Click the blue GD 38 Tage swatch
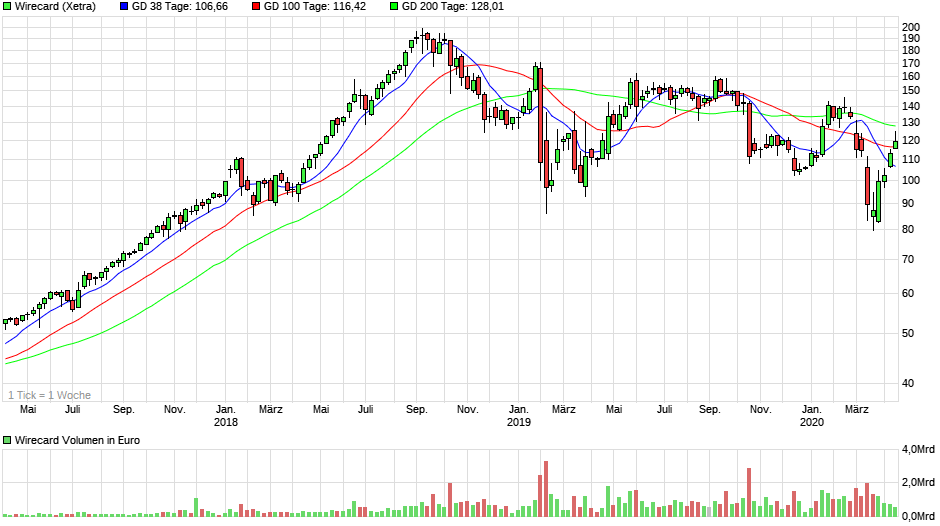The image size is (940, 526). coord(124,7)
